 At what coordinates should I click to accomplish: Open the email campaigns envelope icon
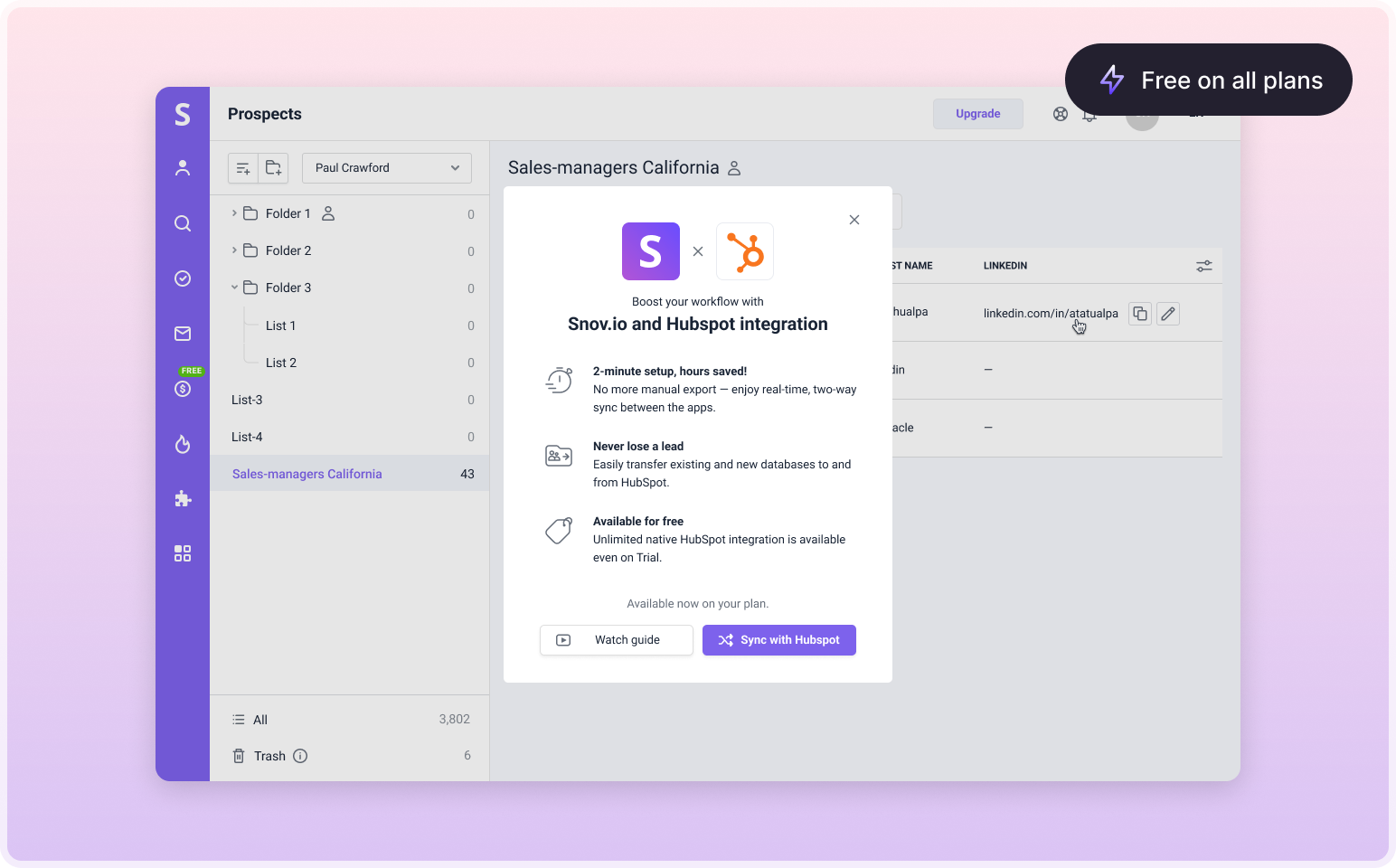point(183,334)
